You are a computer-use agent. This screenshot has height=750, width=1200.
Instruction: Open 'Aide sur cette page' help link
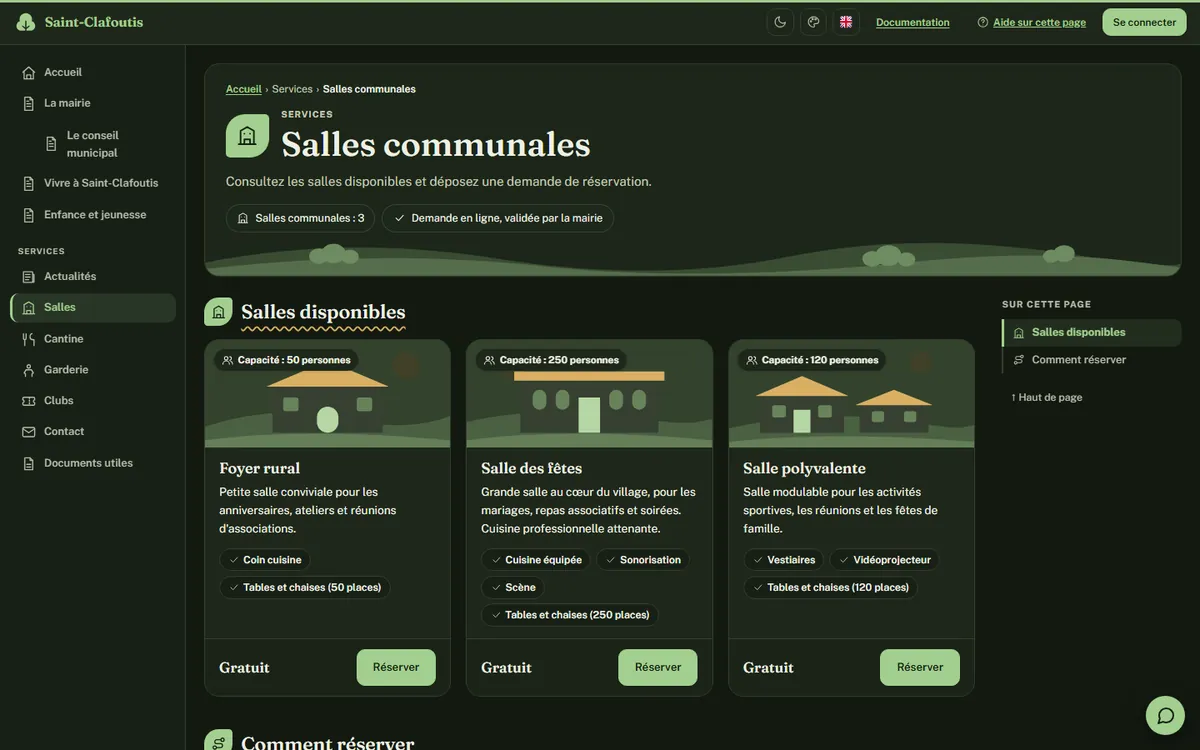coord(1031,22)
